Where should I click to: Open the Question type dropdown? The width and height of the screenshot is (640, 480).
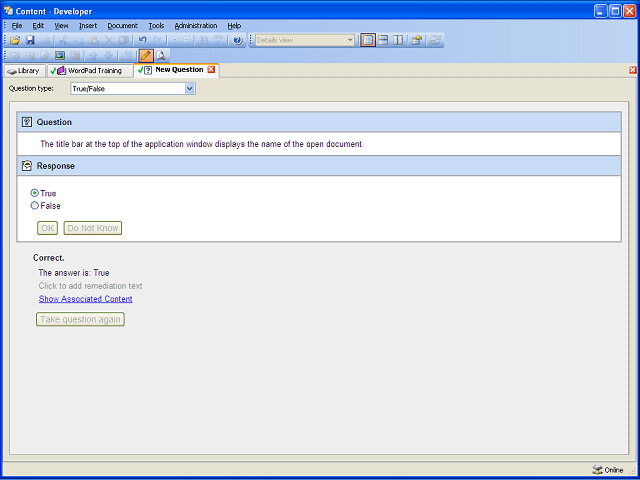[133, 89]
